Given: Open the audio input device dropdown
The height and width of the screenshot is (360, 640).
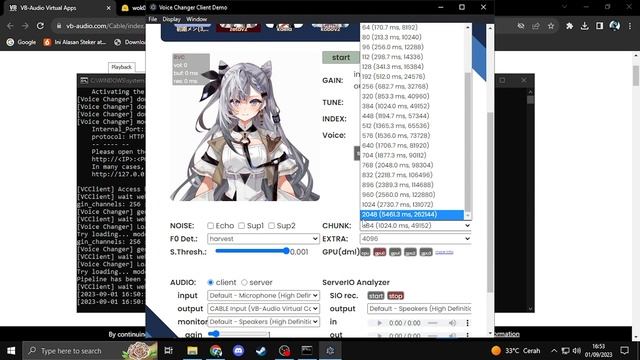Looking at the screenshot, I should [263, 296].
